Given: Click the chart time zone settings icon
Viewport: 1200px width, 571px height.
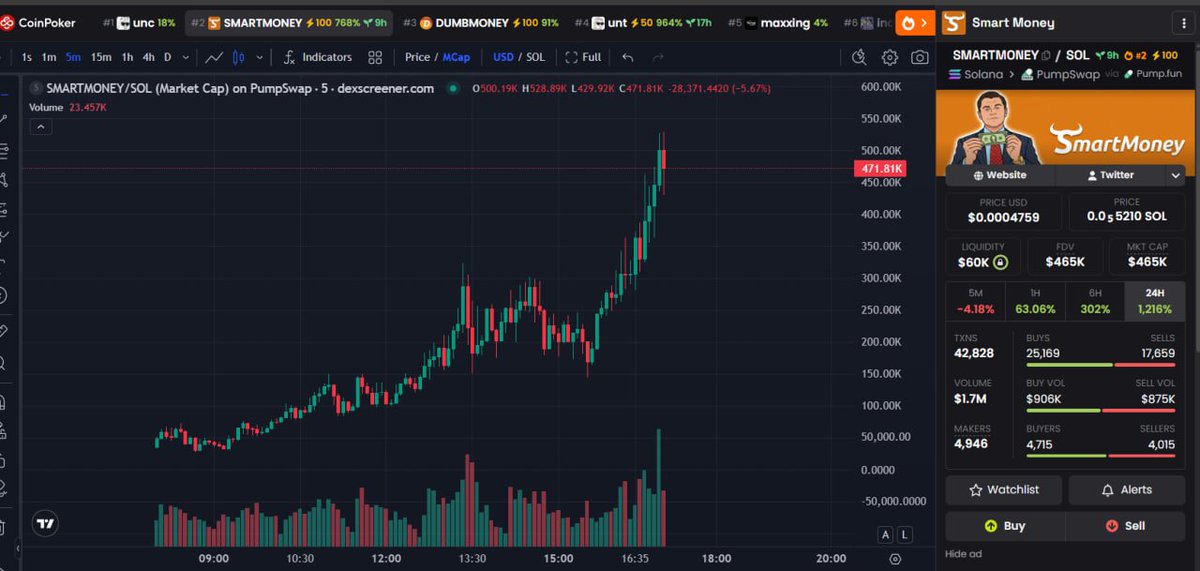Looking at the screenshot, I should coord(895,559).
